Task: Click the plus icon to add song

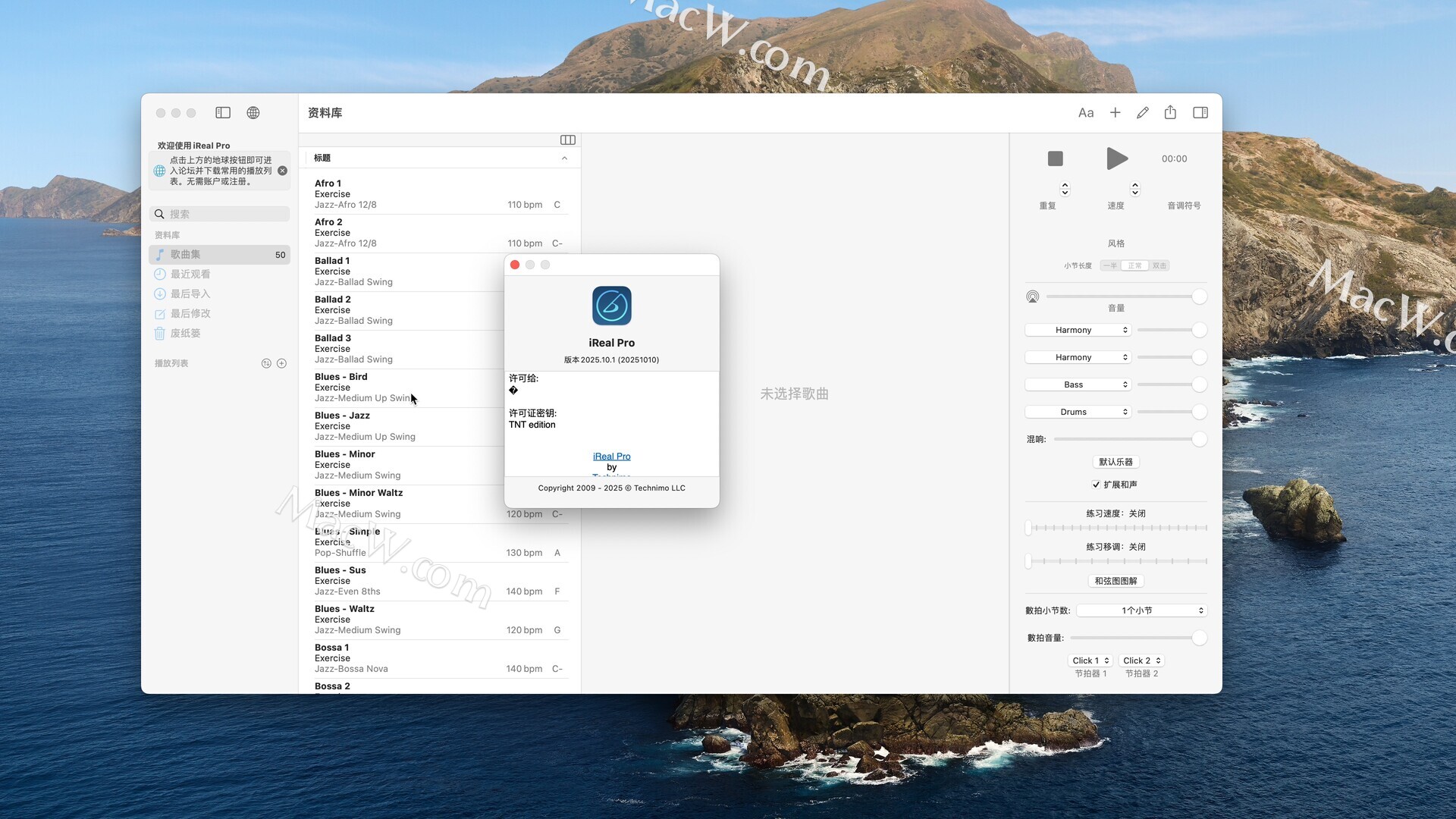Action: click(1115, 113)
